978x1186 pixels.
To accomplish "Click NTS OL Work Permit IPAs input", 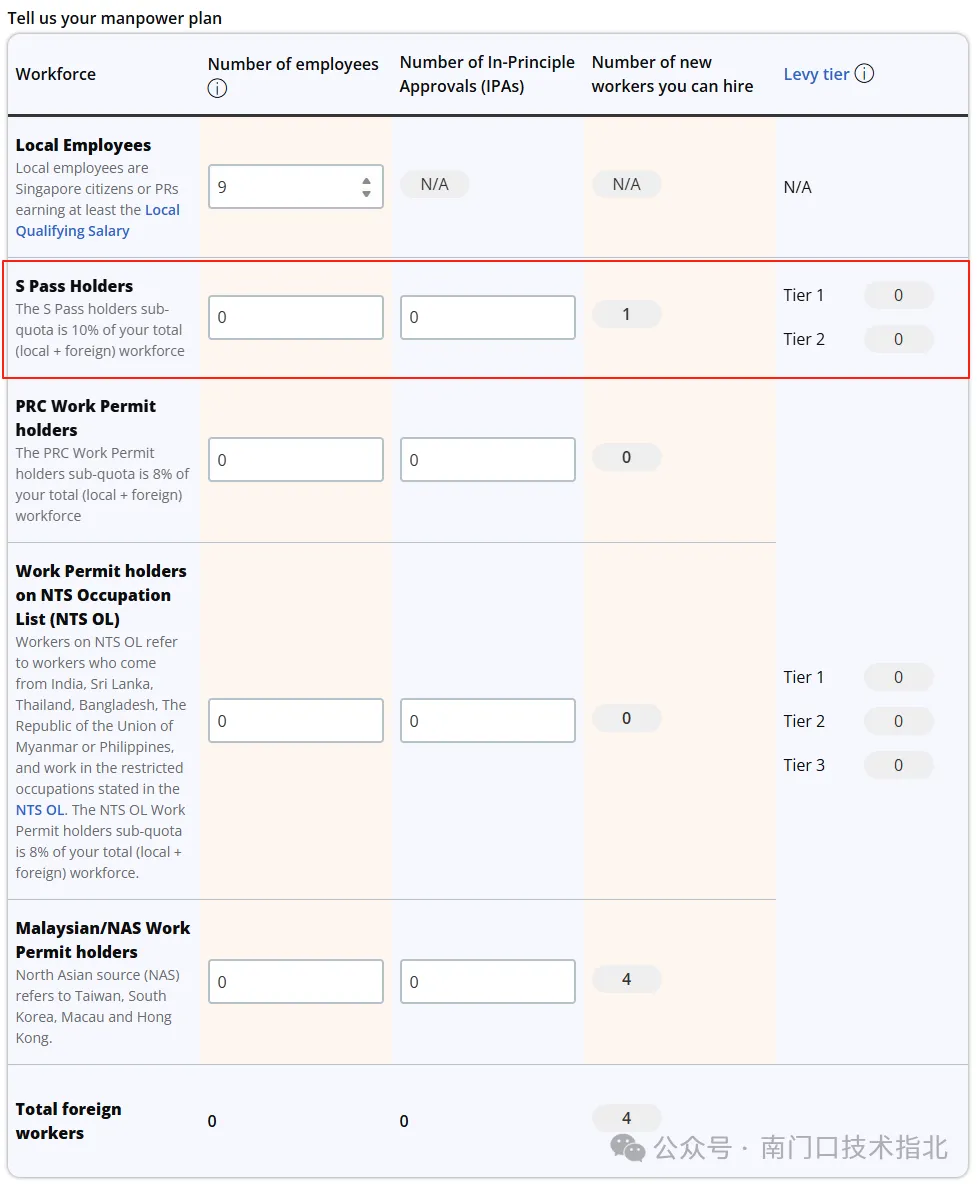I will click(x=487, y=721).
